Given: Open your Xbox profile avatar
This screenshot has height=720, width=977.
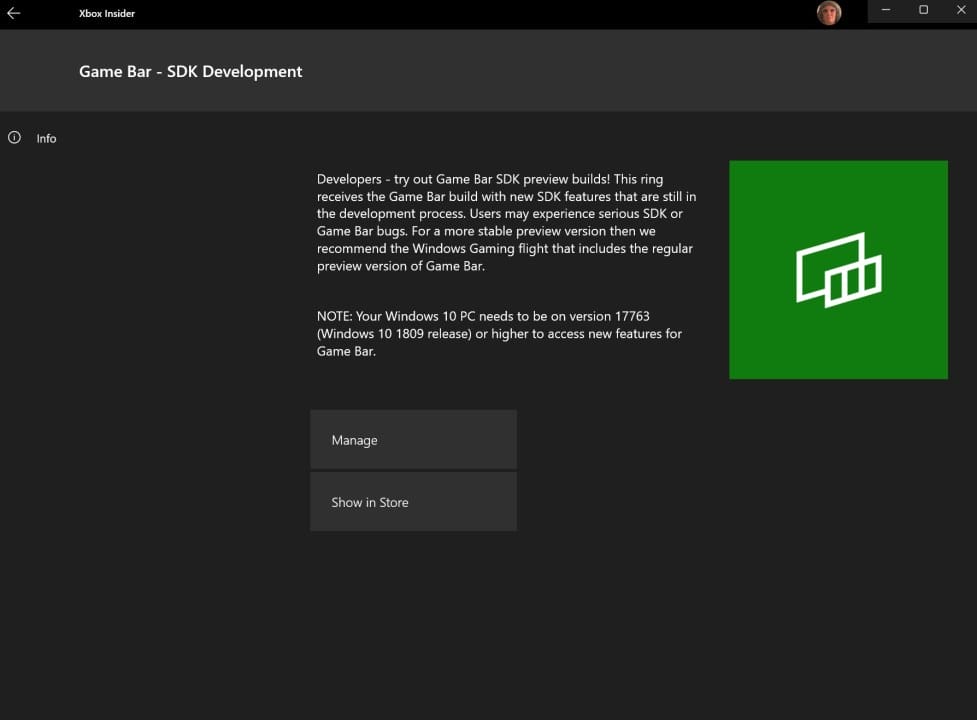Looking at the screenshot, I should pyautogui.click(x=828, y=12).
